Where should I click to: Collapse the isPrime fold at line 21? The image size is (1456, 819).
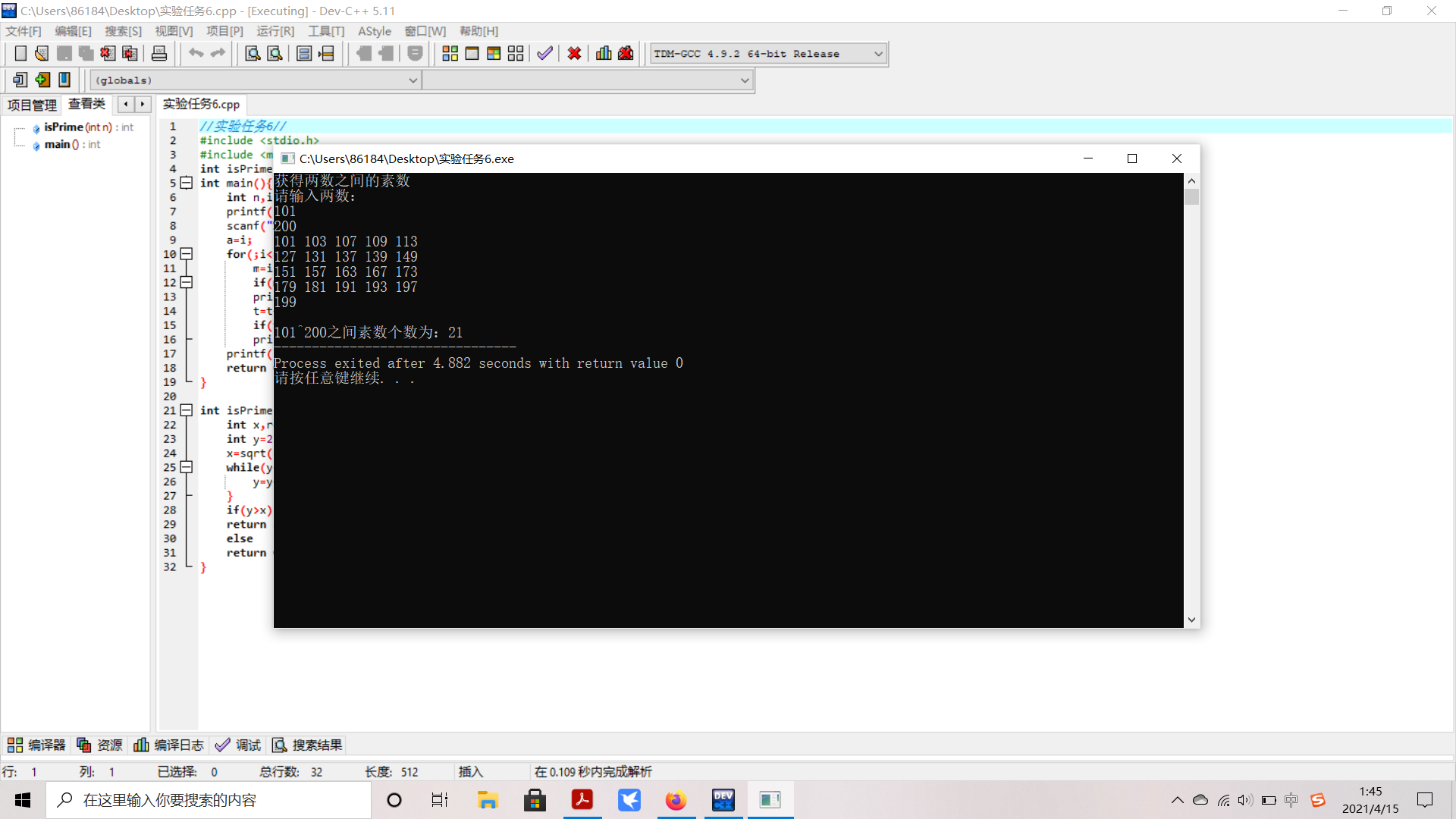[x=187, y=410]
